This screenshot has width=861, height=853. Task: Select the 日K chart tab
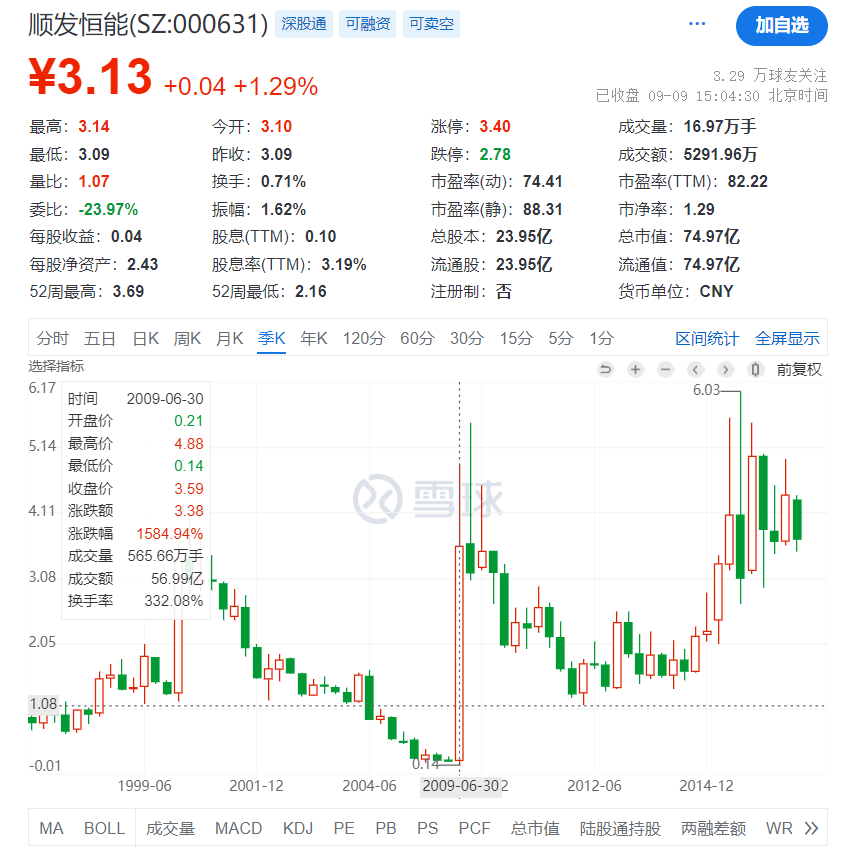click(146, 338)
